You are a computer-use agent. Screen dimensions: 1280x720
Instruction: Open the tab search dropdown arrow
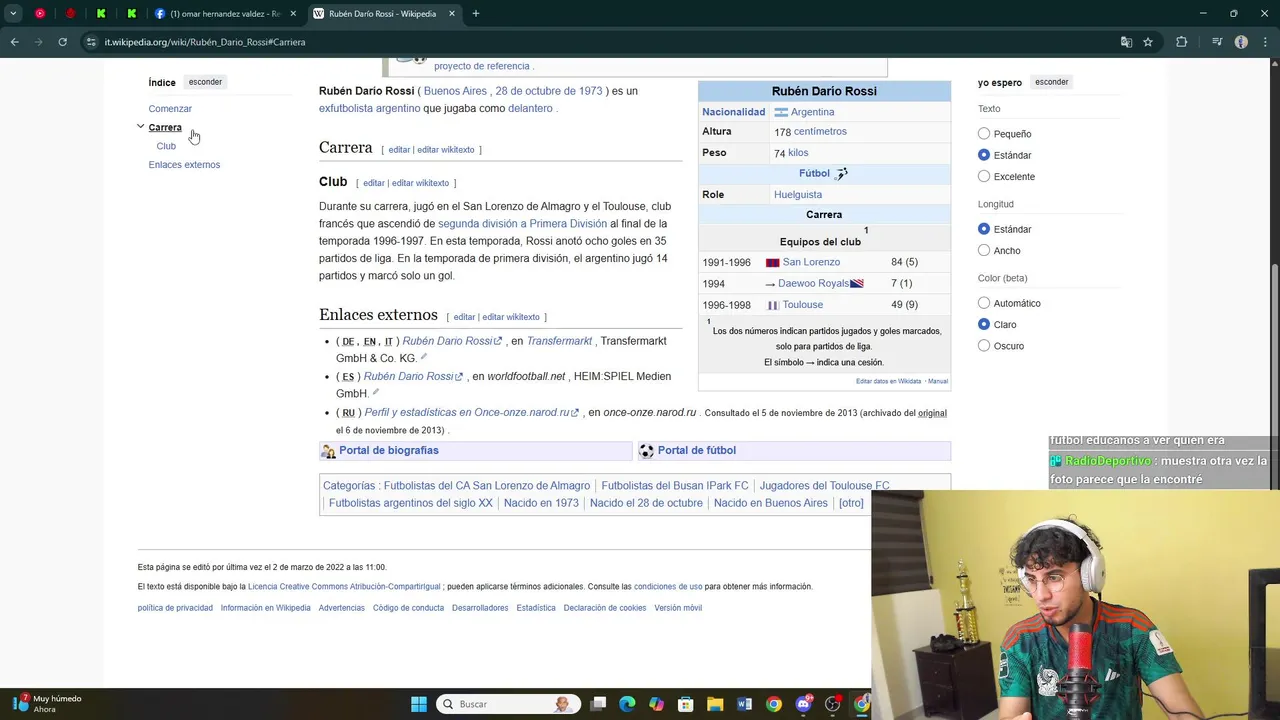pos(13,14)
